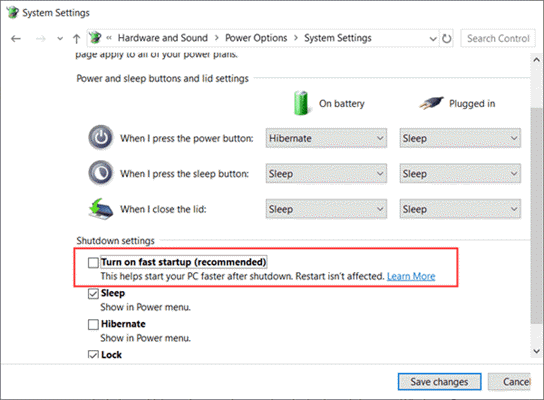Open the Learn More link
Screen dimensions: 544x400
tap(411, 276)
